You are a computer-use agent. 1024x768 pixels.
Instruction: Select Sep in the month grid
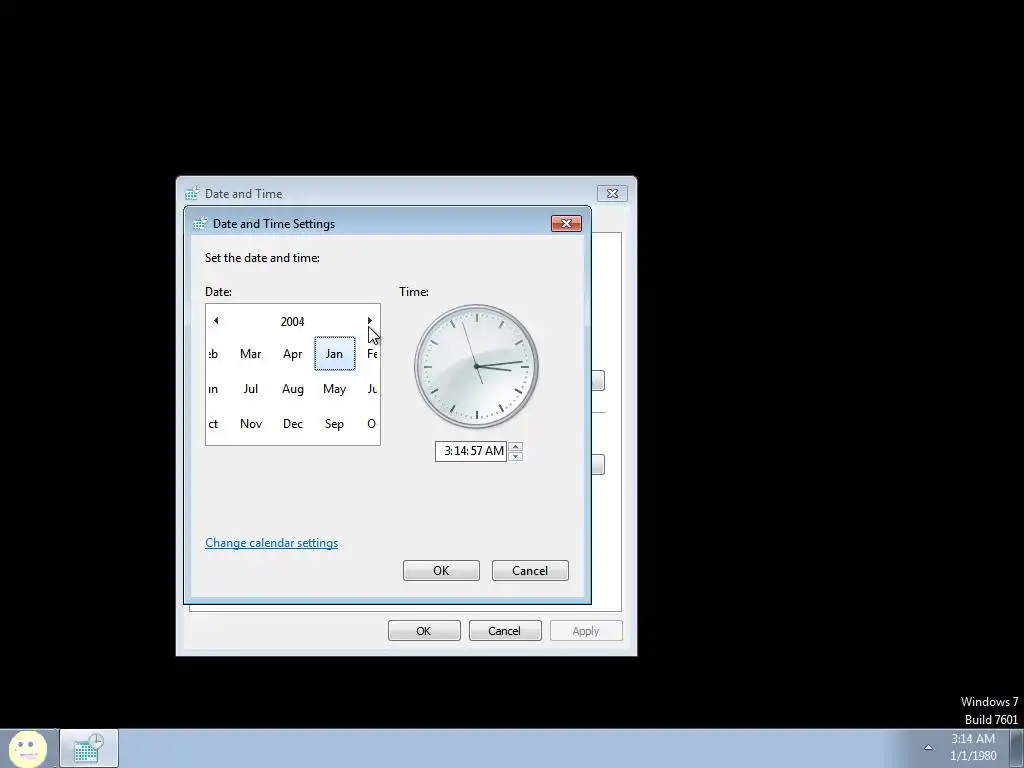coord(334,424)
